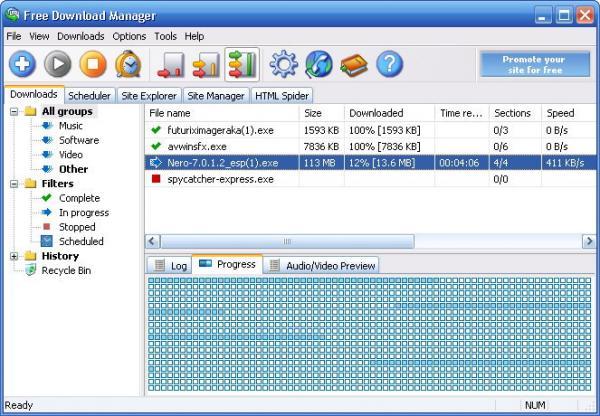Click red square beside spycatcher-express.exe
This screenshot has height=416, width=600.
point(156,179)
